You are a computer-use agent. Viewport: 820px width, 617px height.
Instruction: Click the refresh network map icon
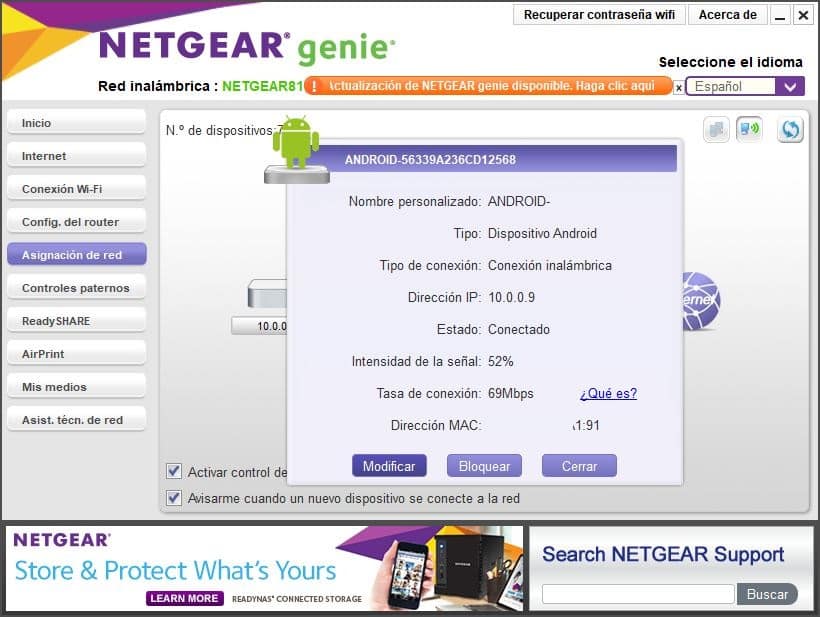(x=790, y=130)
